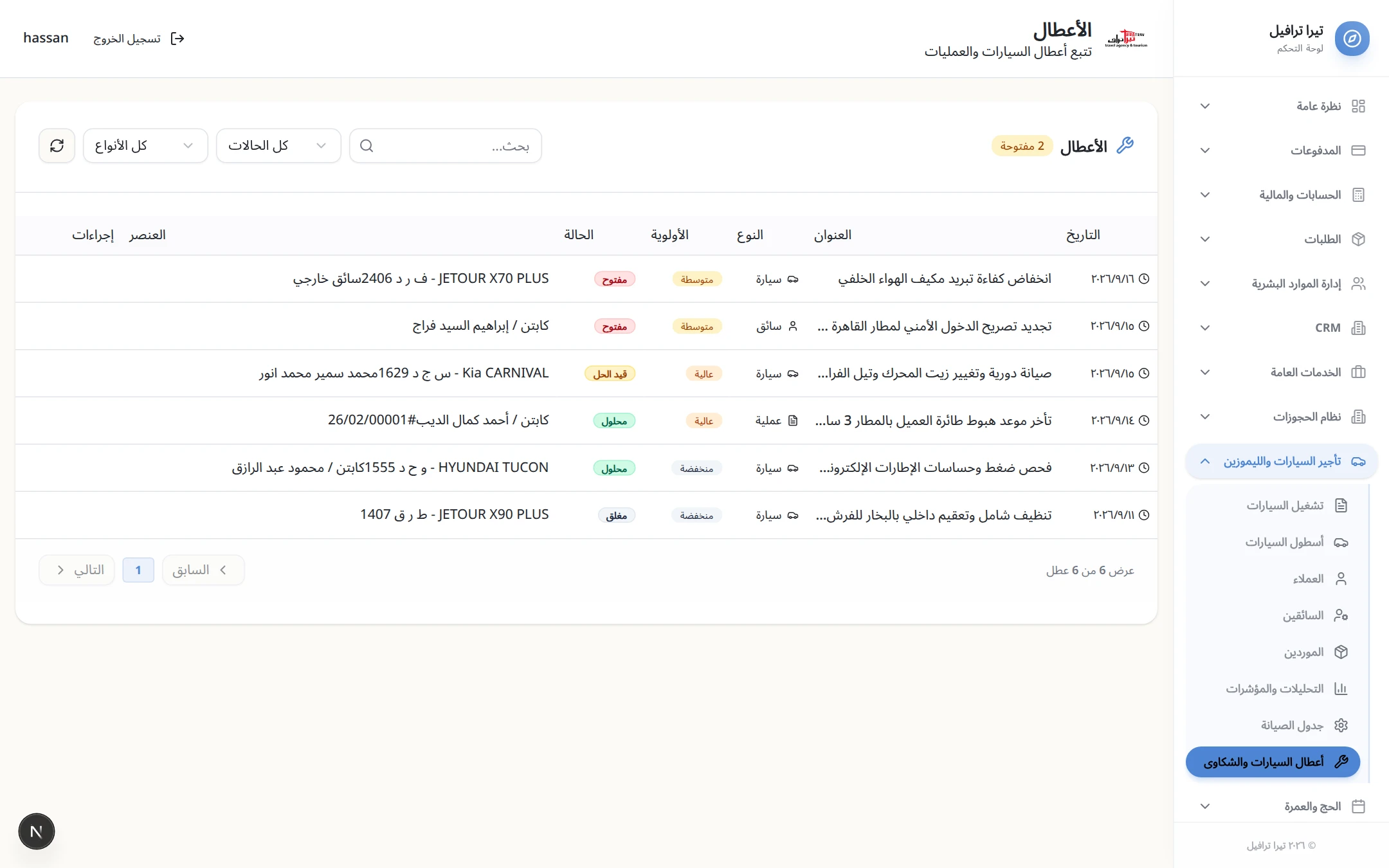Collapse تأجير السيارات والليموزين section
The height and width of the screenshot is (868, 1389).
[1282, 461]
